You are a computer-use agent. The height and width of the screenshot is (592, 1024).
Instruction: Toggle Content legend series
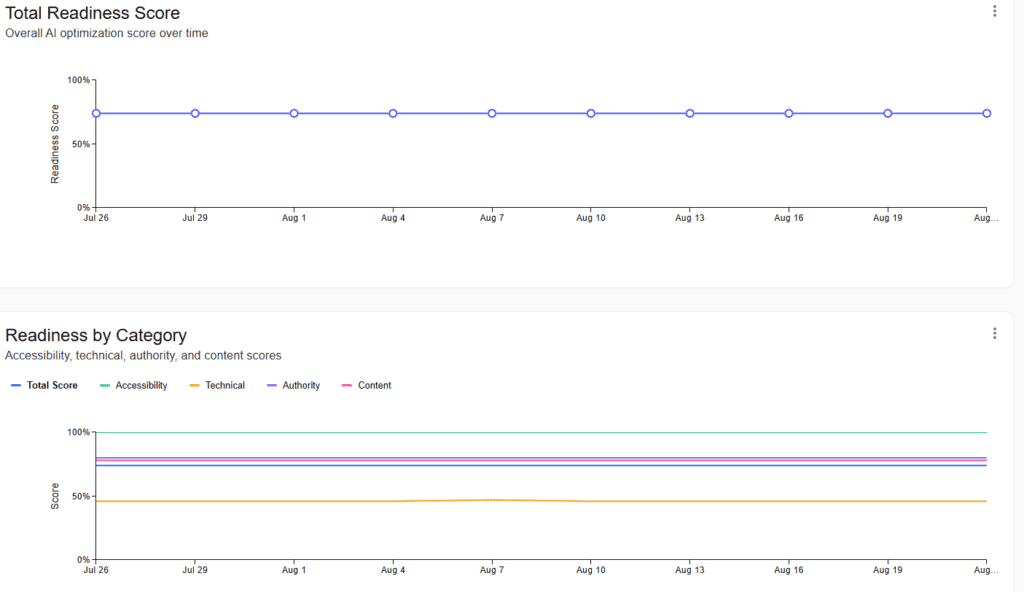(x=366, y=386)
